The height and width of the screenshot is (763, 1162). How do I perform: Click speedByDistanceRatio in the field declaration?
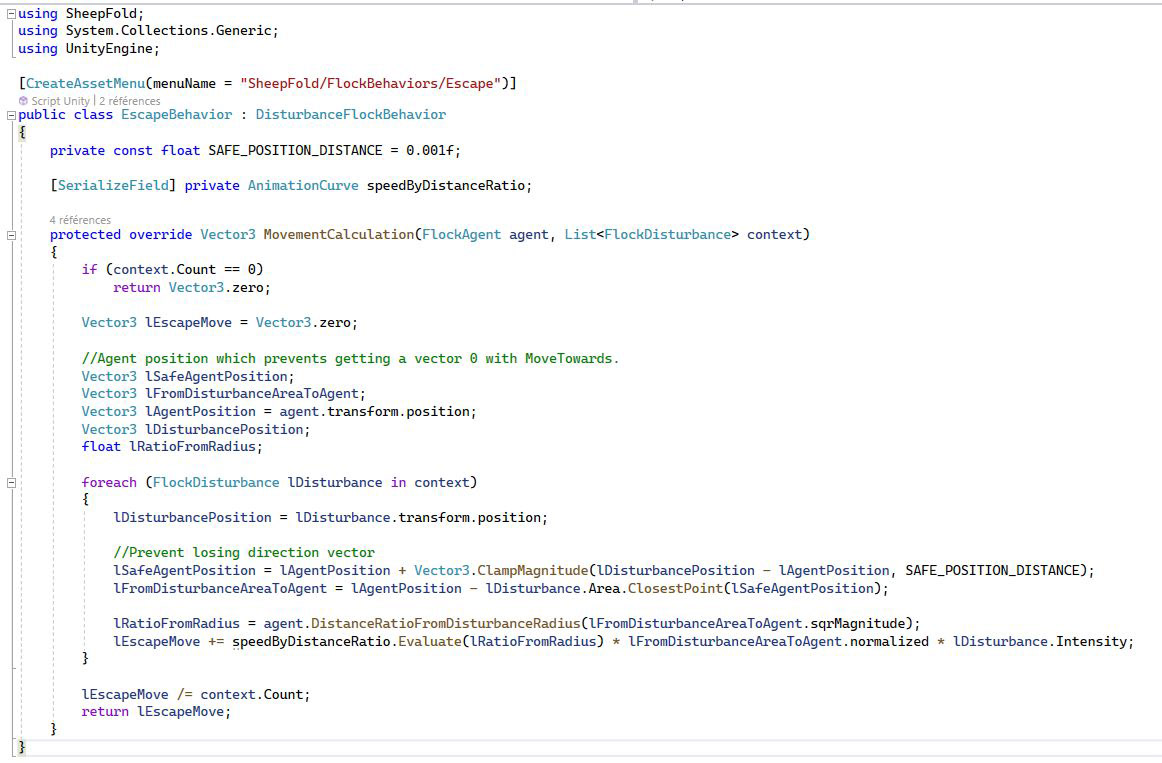pos(445,185)
